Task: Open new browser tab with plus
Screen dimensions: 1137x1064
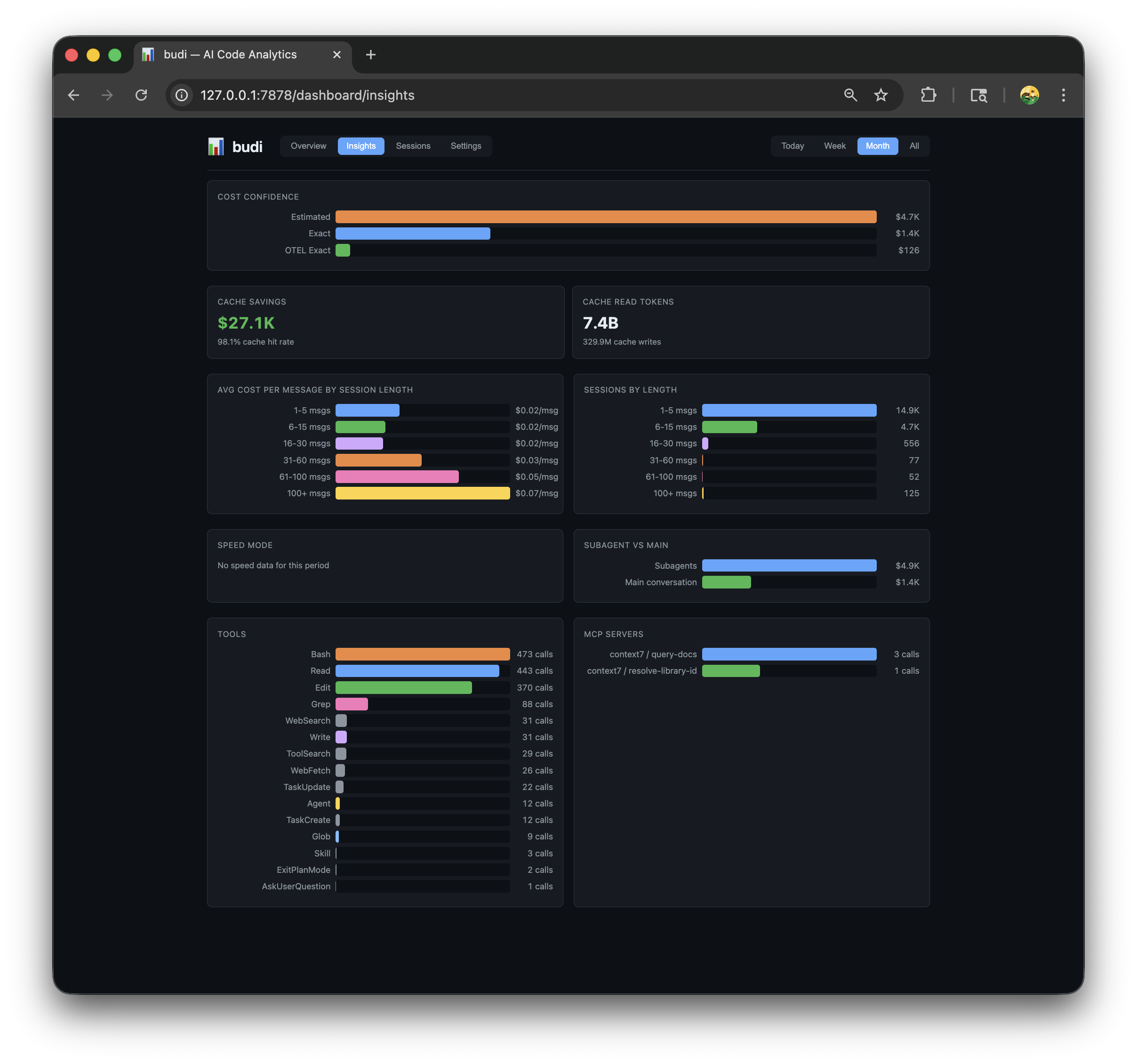Action: coord(371,54)
